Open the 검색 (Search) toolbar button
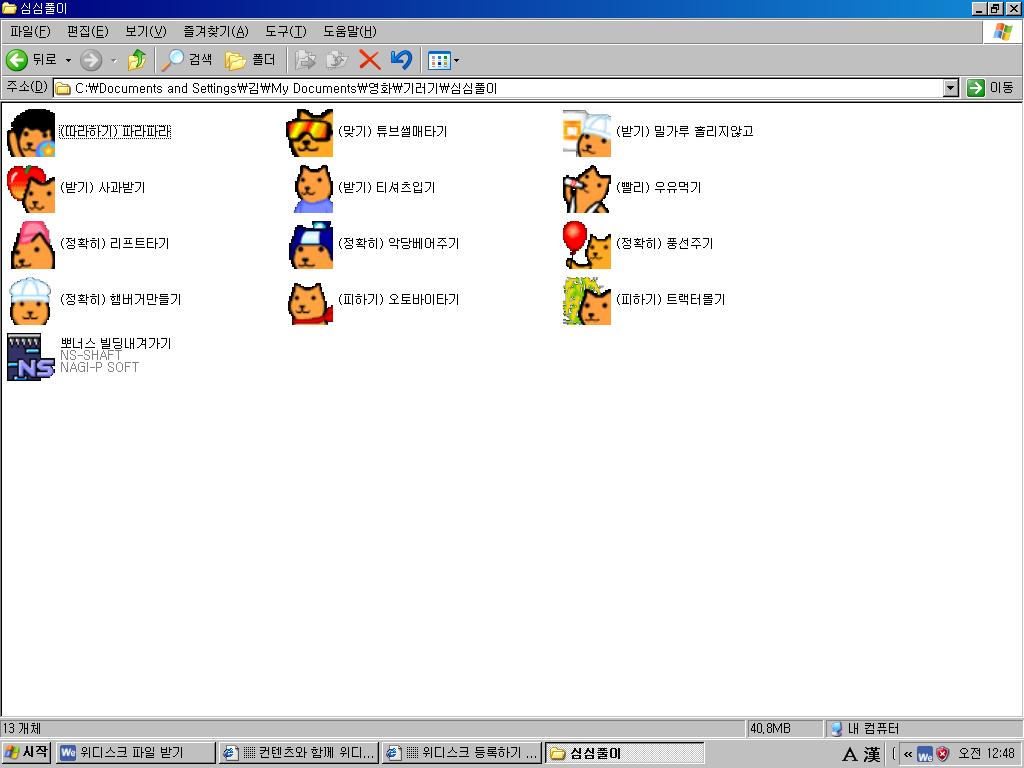 pos(189,60)
